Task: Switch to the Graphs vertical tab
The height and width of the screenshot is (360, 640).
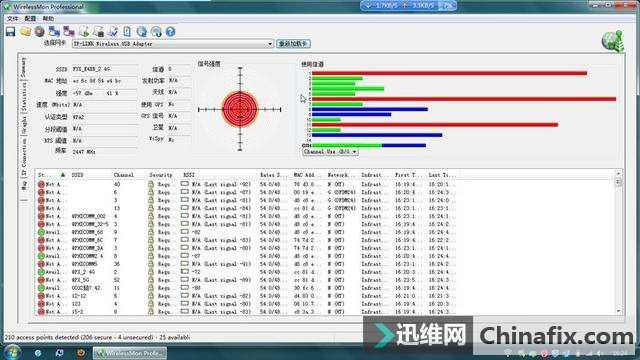Action: click(24, 125)
